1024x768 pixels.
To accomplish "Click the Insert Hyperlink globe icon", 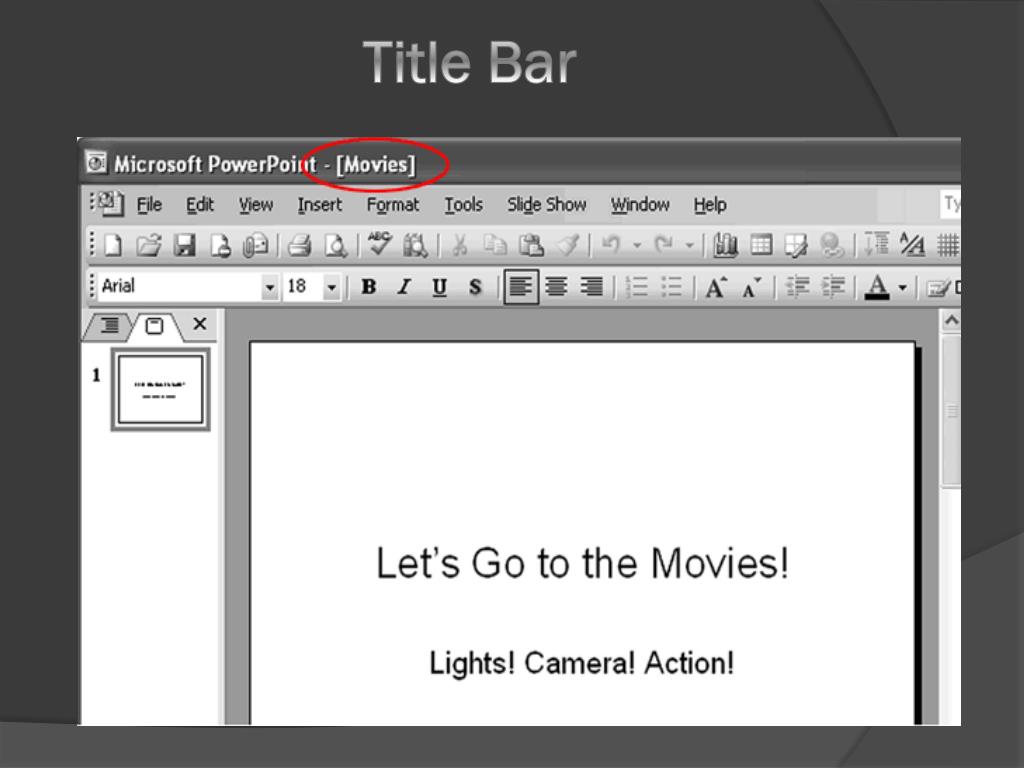I will [x=831, y=246].
